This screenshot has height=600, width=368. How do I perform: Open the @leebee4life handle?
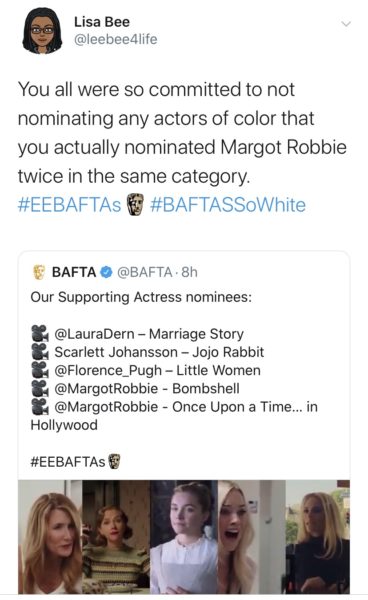115,39
